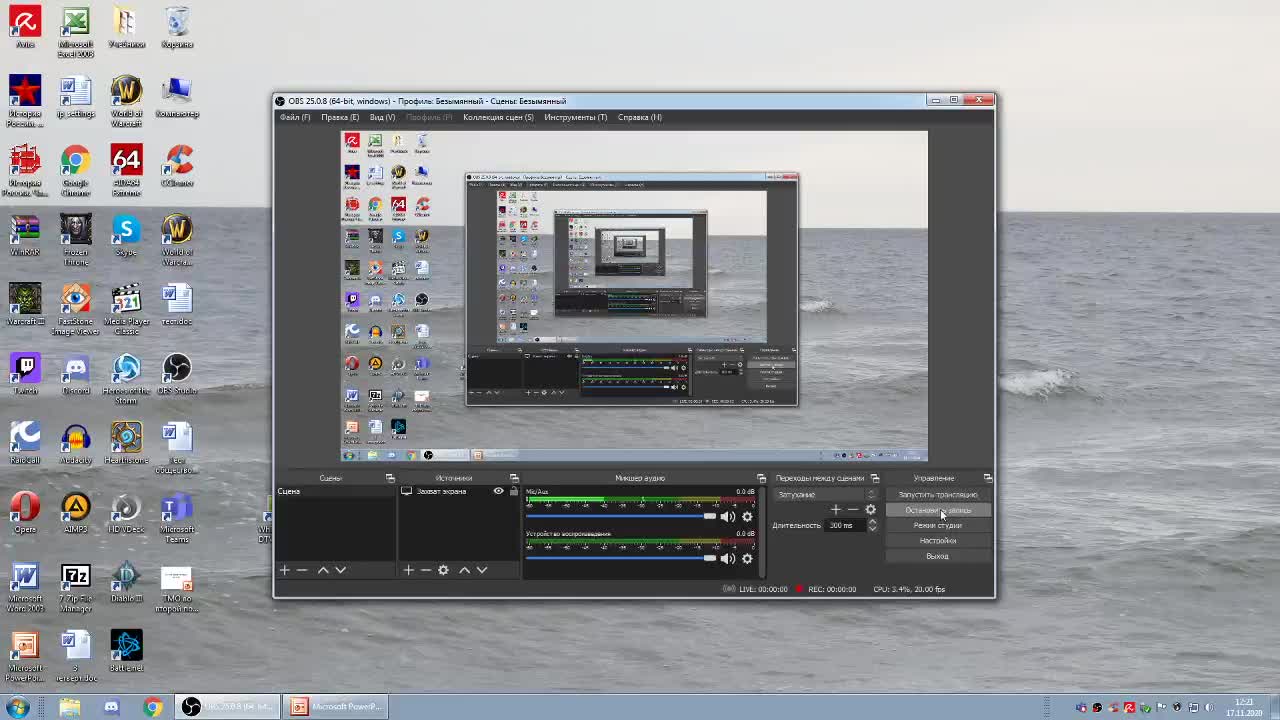Remove the source with the minus icon in the Источники panel
This screenshot has width=1280, height=720.
(425, 570)
